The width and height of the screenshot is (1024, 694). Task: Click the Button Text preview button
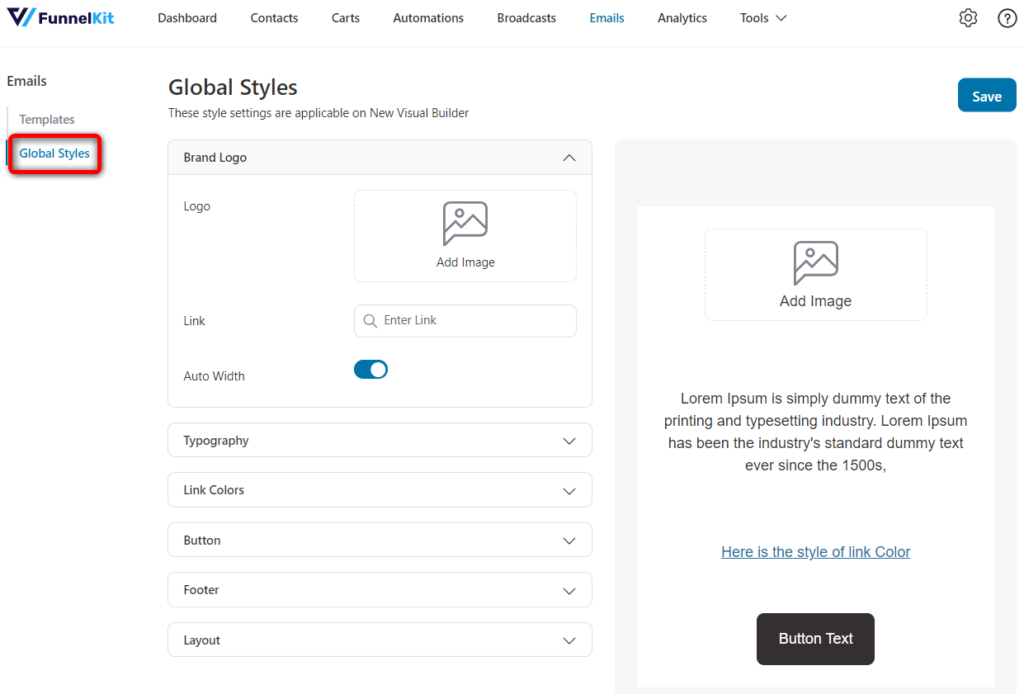[x=815, y=639]
